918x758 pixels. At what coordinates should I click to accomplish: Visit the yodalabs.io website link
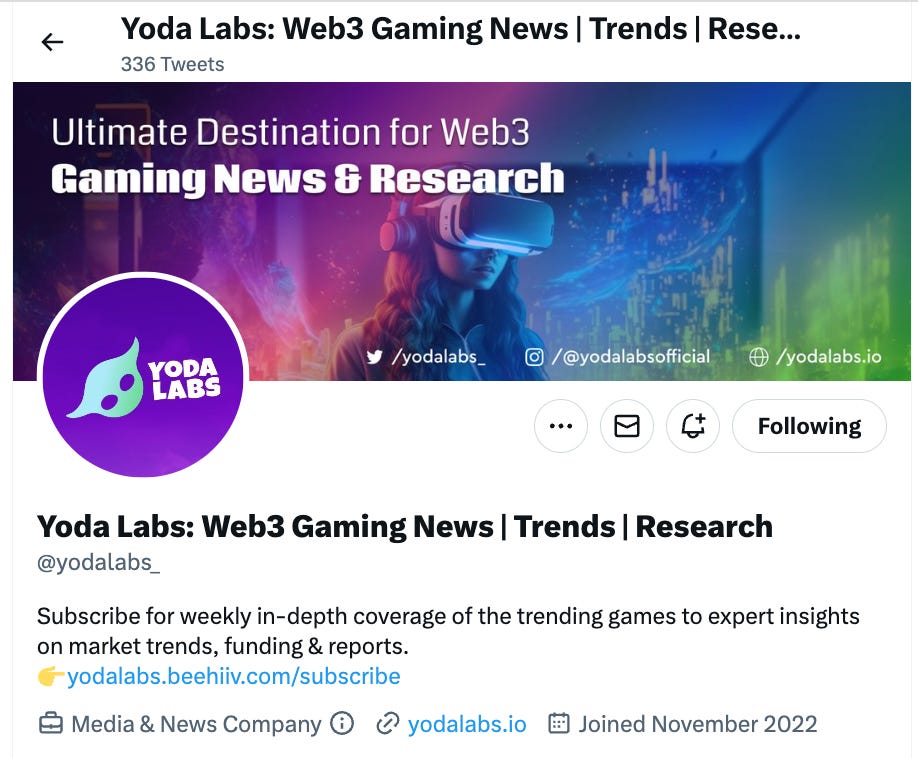click(x=467, y=724)
